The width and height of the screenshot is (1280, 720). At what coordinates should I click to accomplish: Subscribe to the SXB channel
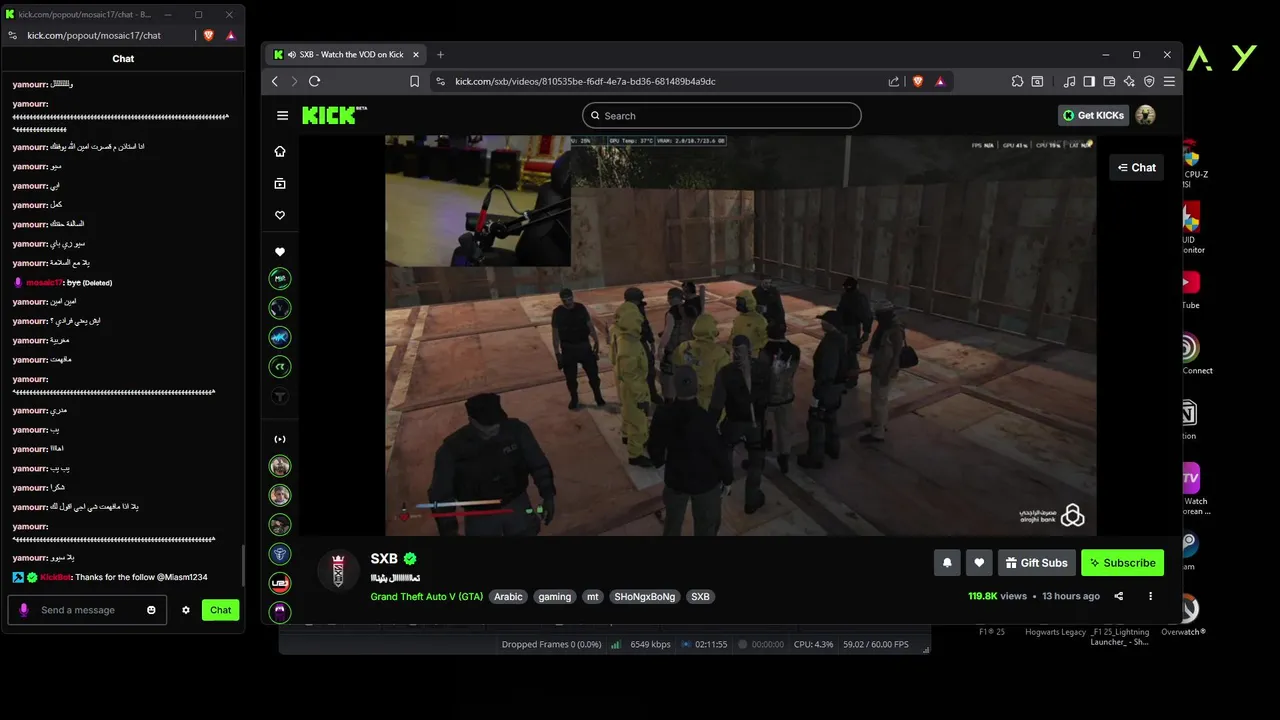(1122, 563)
